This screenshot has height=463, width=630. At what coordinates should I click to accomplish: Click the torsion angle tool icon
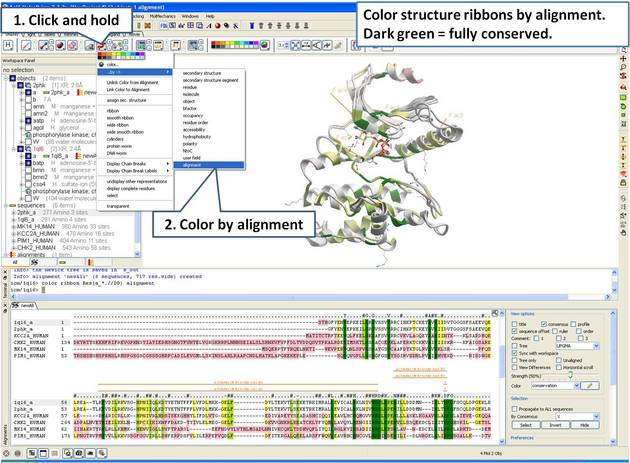[327, 45]
